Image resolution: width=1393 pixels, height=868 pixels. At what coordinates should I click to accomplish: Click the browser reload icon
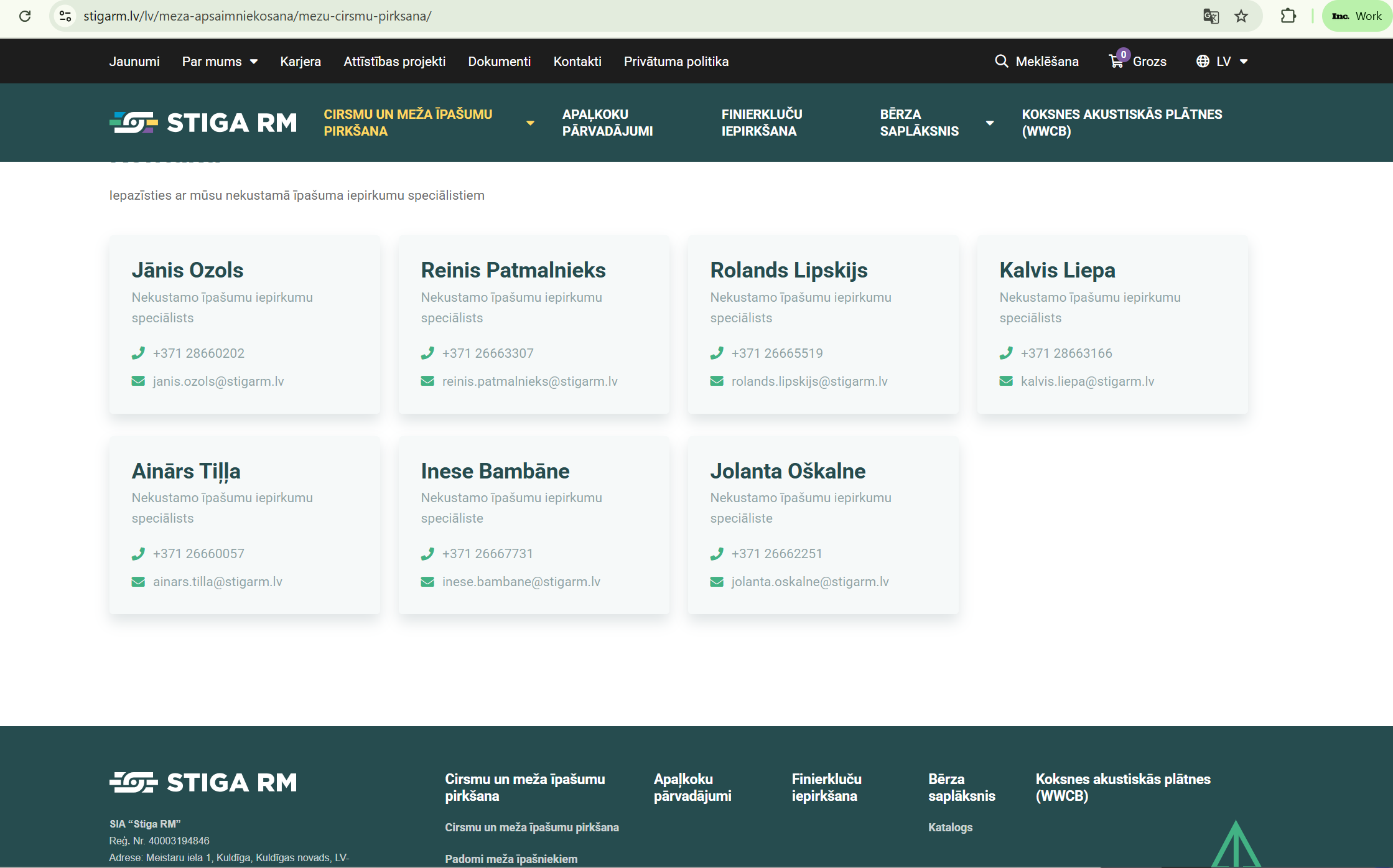pos(25,16)
